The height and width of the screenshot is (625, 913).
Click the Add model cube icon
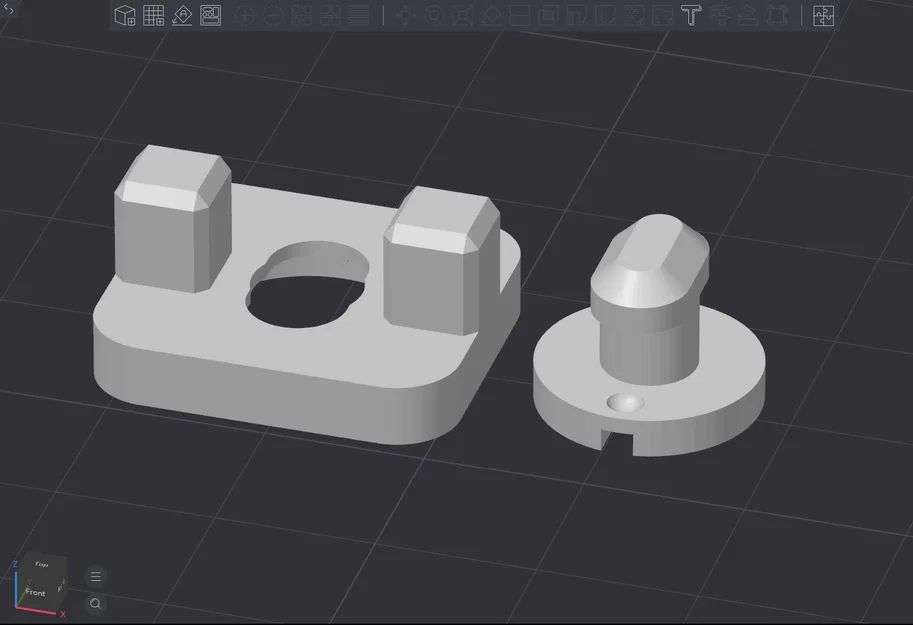pyautogui.click(x=125, y=16)
